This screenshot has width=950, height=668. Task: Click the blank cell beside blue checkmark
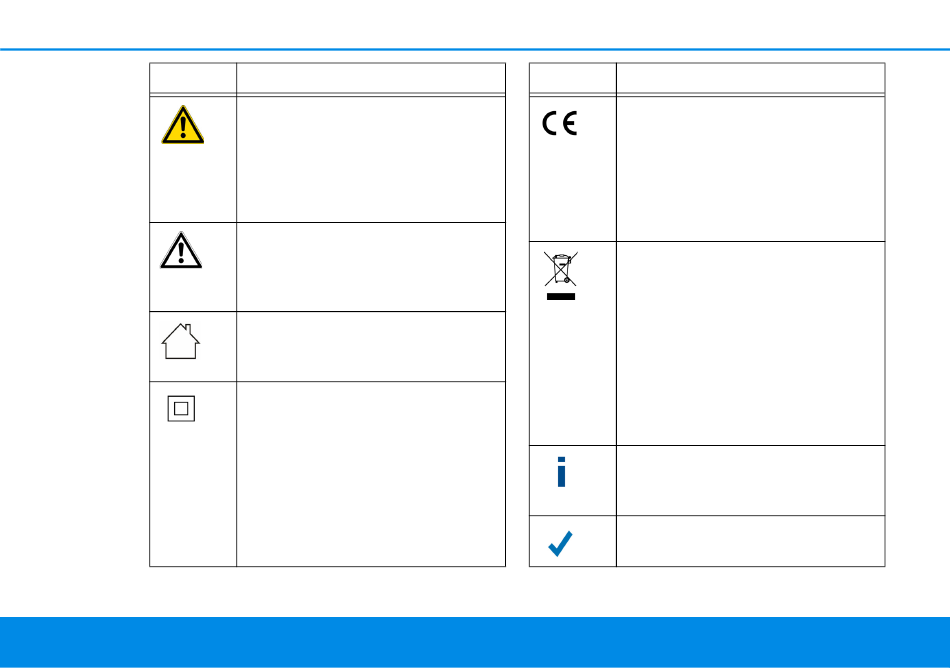[x=751, y=541]
